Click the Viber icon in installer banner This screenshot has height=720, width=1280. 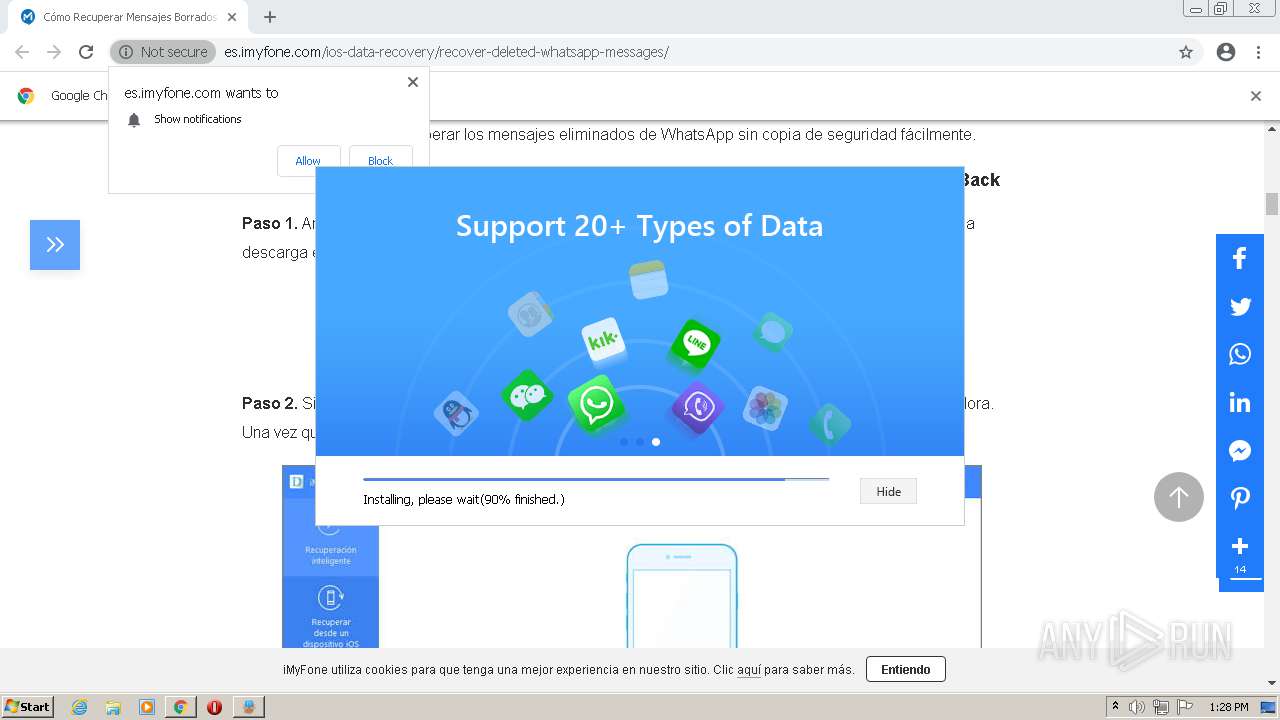click(x=696, y=407)
